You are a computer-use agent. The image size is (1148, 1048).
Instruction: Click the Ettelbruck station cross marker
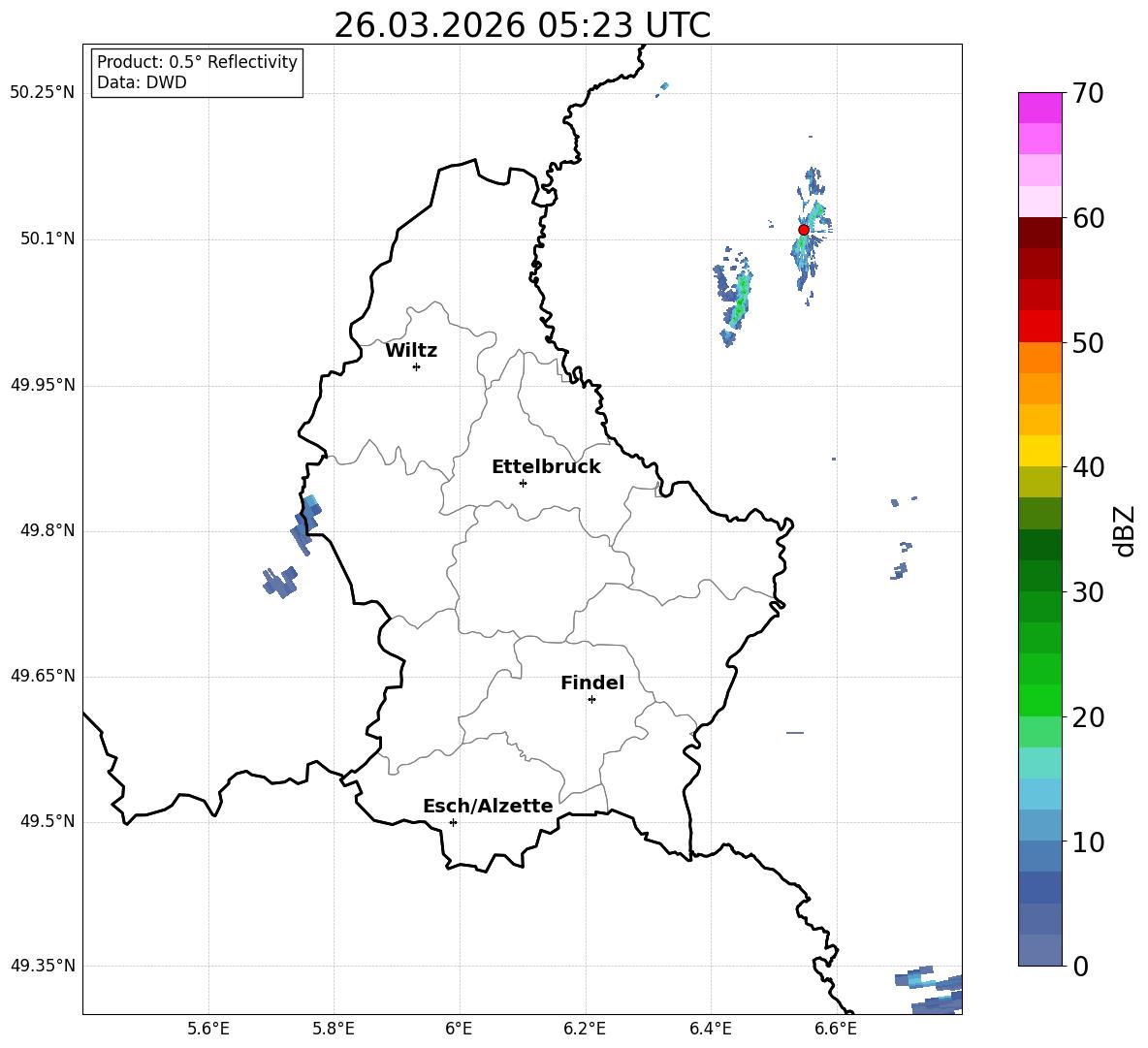(x=523, y=483)
